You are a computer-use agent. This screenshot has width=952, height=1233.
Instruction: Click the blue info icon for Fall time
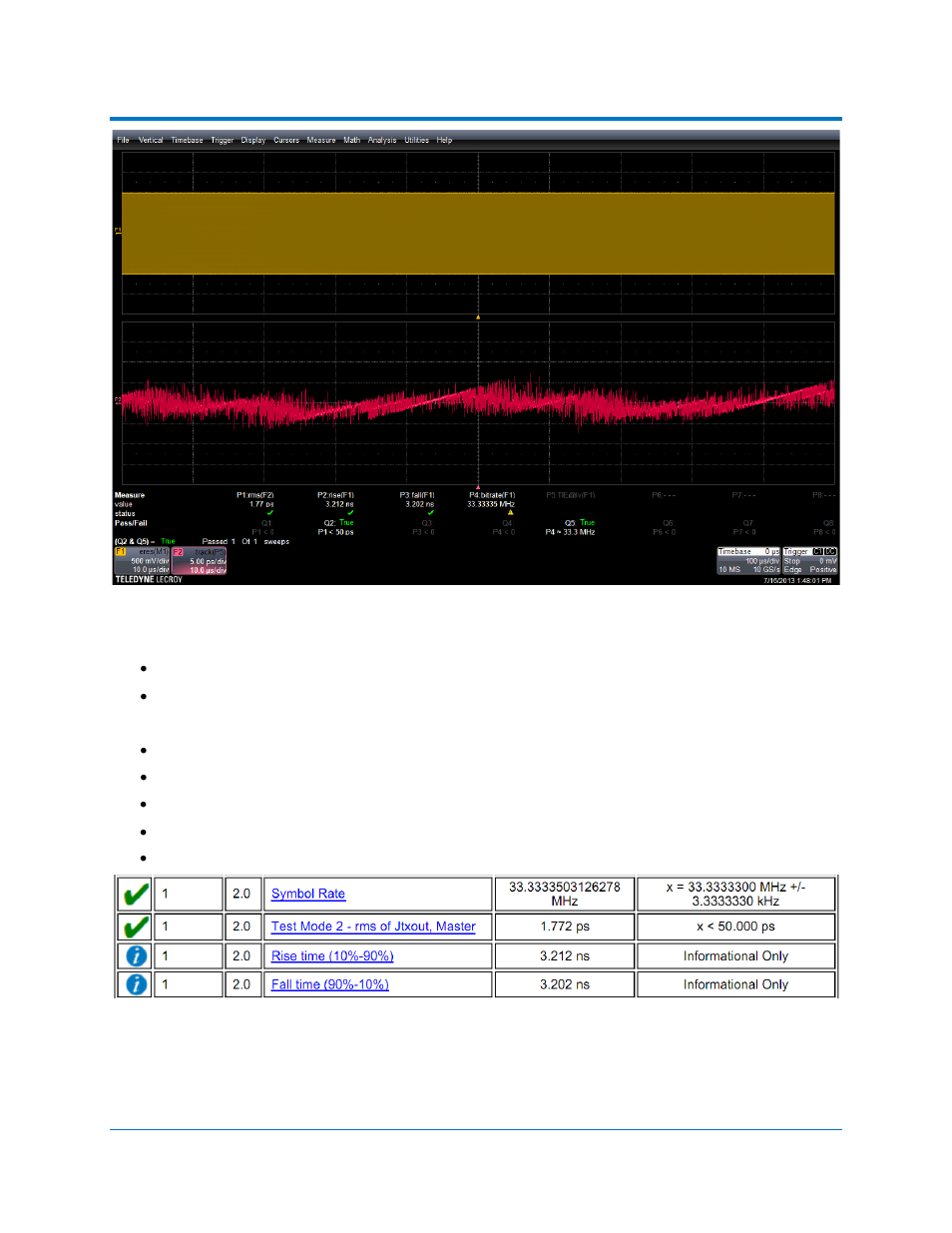(x=136, y=984)
